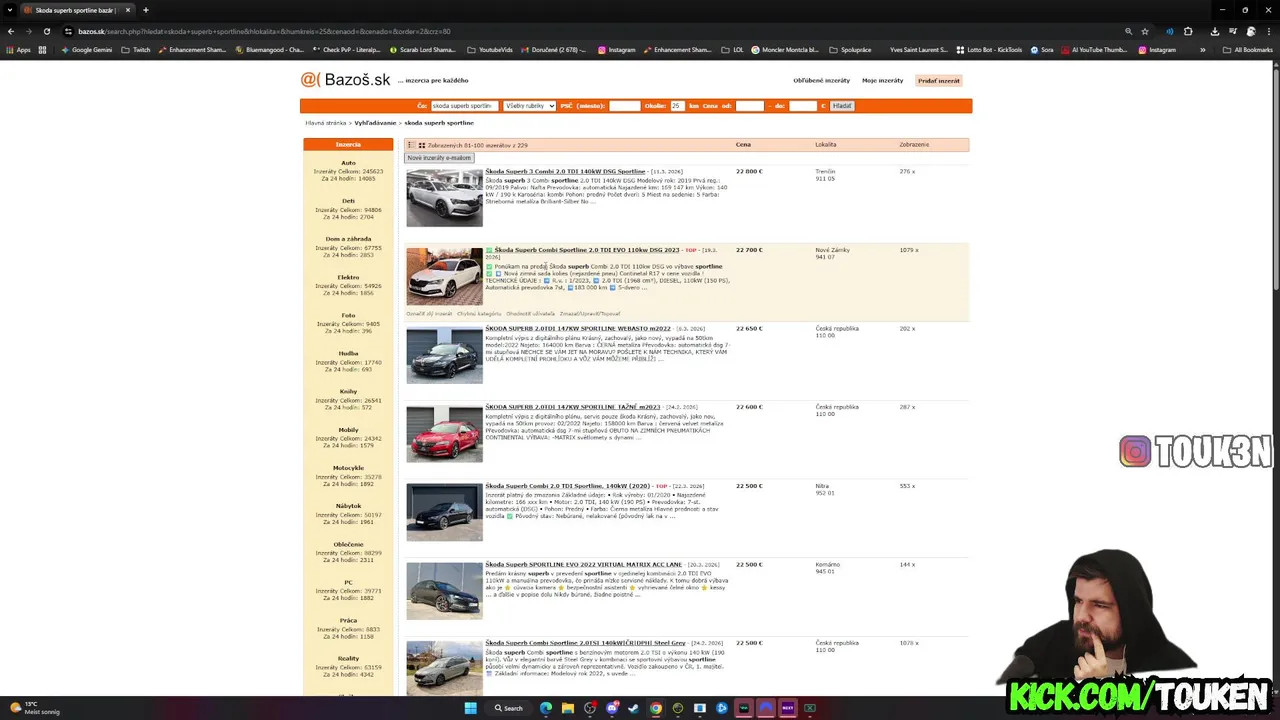Open the first Instagram bookmark
The image size is (1280, 720).
tap(616, 49)
